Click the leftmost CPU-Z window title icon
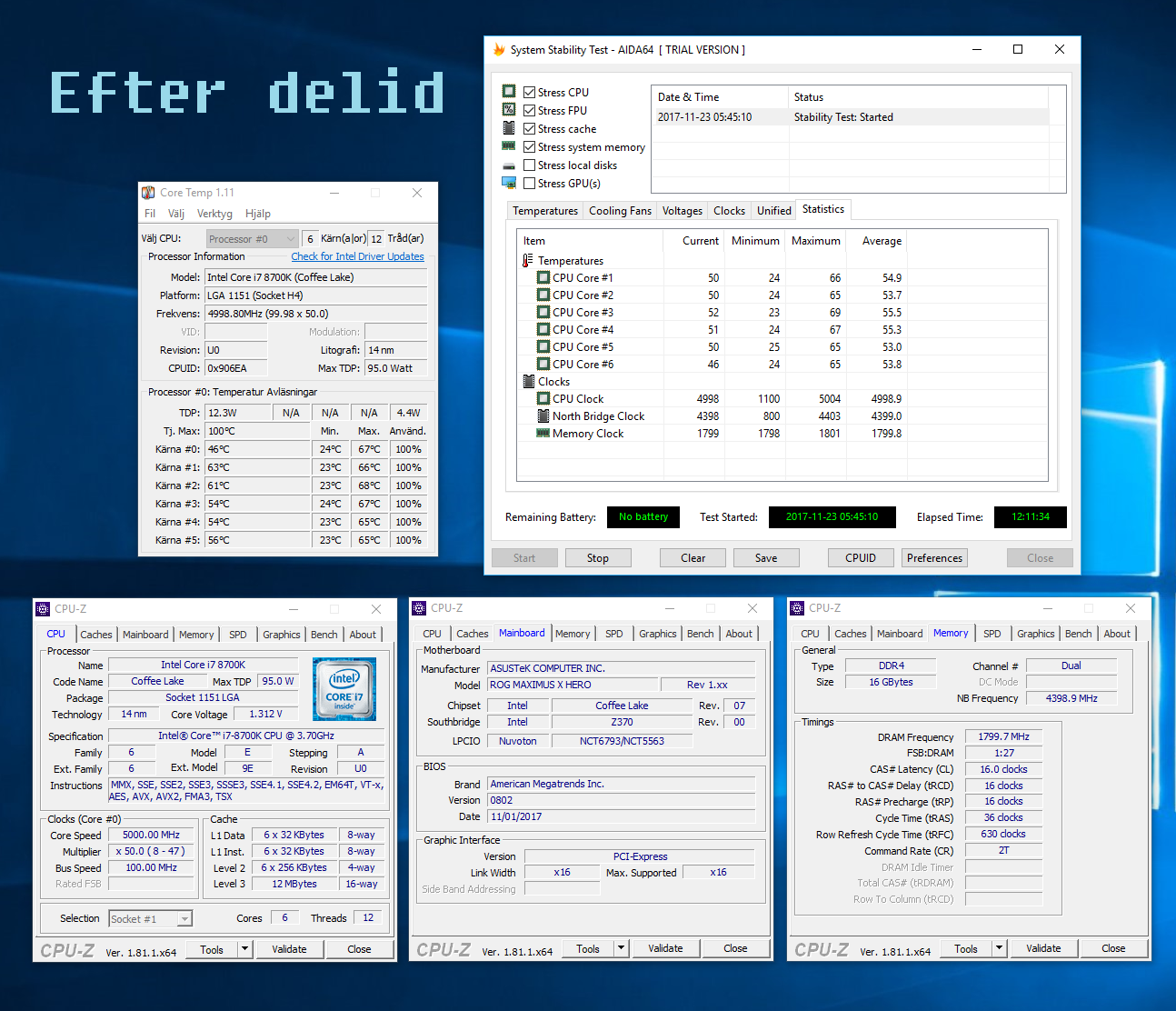The height and width of the screenshot is (1011, 1176). click(x=43, y=609)
